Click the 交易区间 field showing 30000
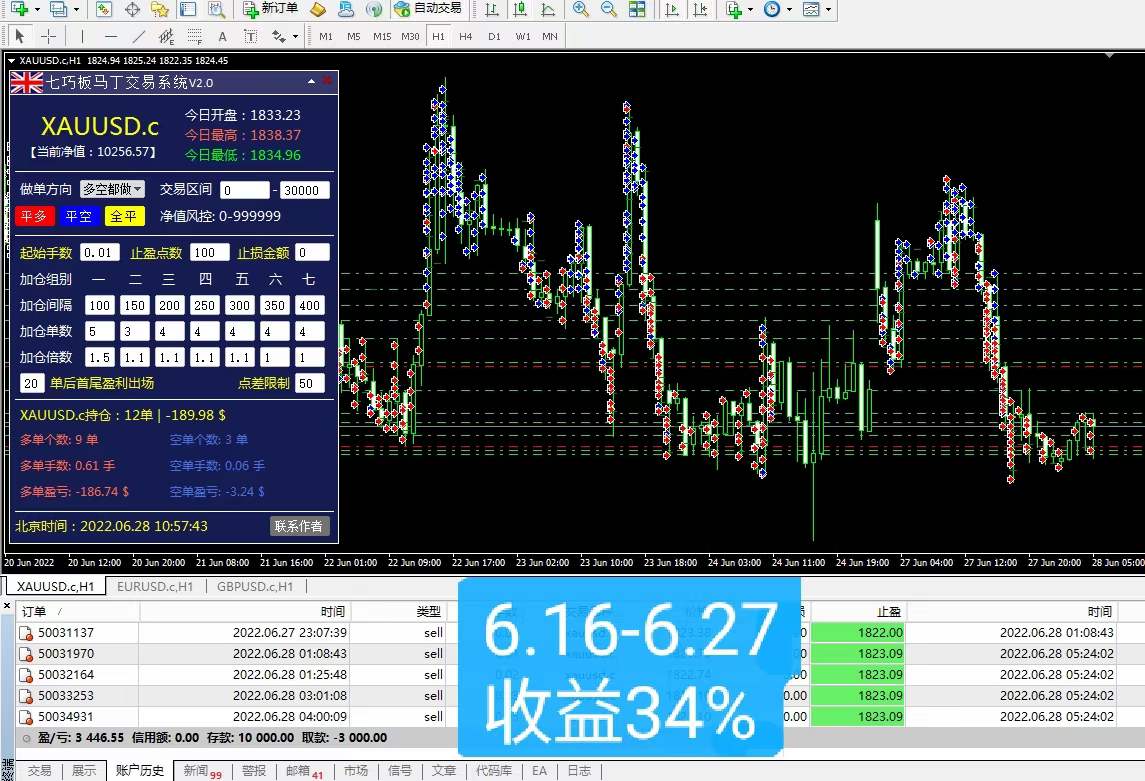Image resolution: width=1145 pixels, height=781 pixels. (305, 191)
